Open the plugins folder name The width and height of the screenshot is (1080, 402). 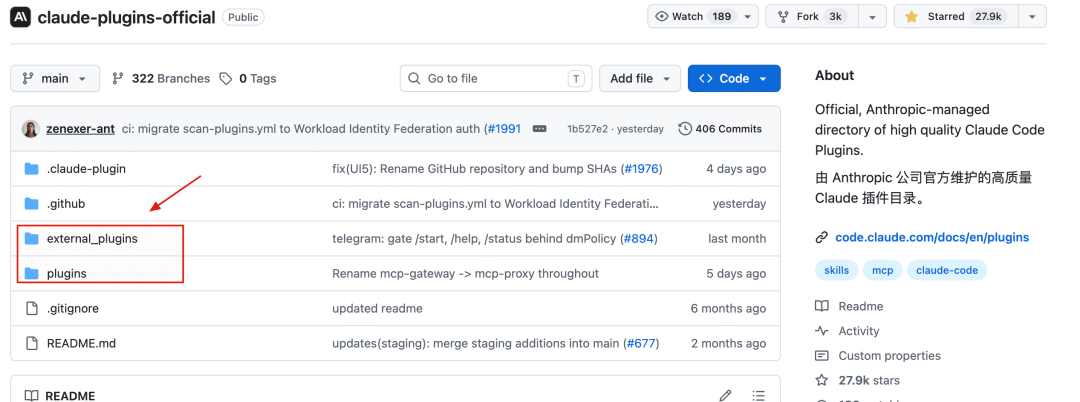click(x=67, y=273)
